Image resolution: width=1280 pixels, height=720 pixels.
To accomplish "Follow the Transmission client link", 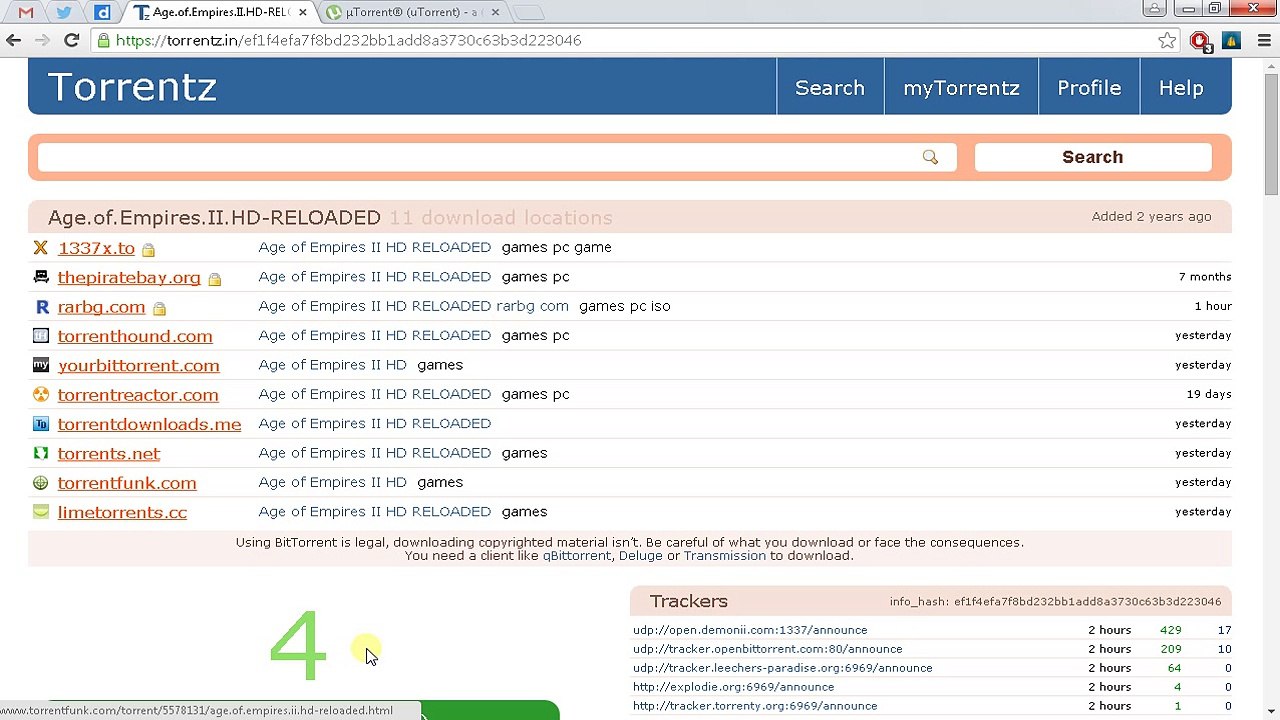I will tap(724, 556).
